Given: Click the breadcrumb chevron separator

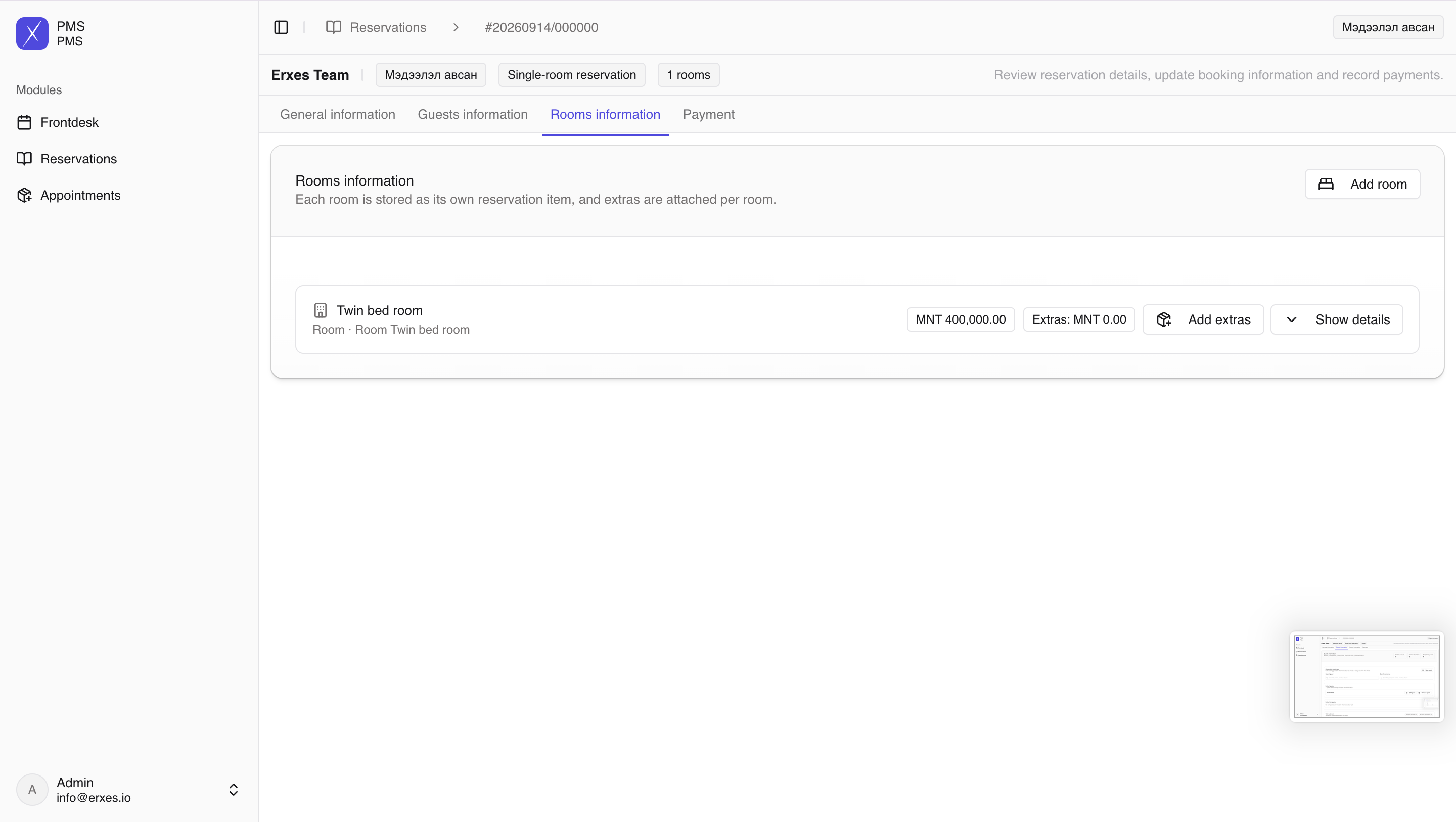Looking at the screenshot, I should [x=456, y=27].
